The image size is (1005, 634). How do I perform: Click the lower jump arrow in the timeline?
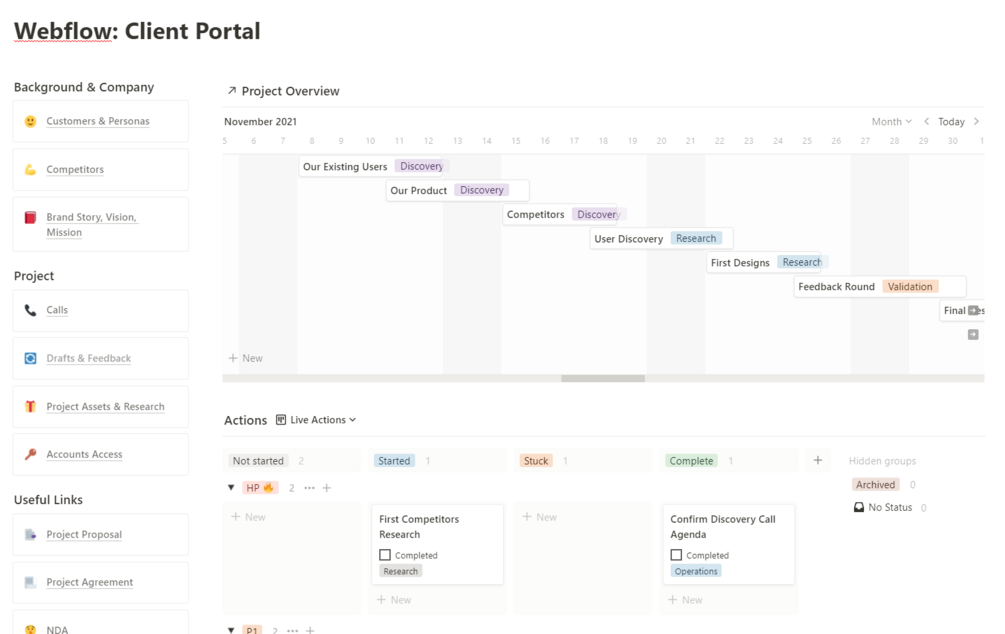pyautogui.click(x=973, y=335)
